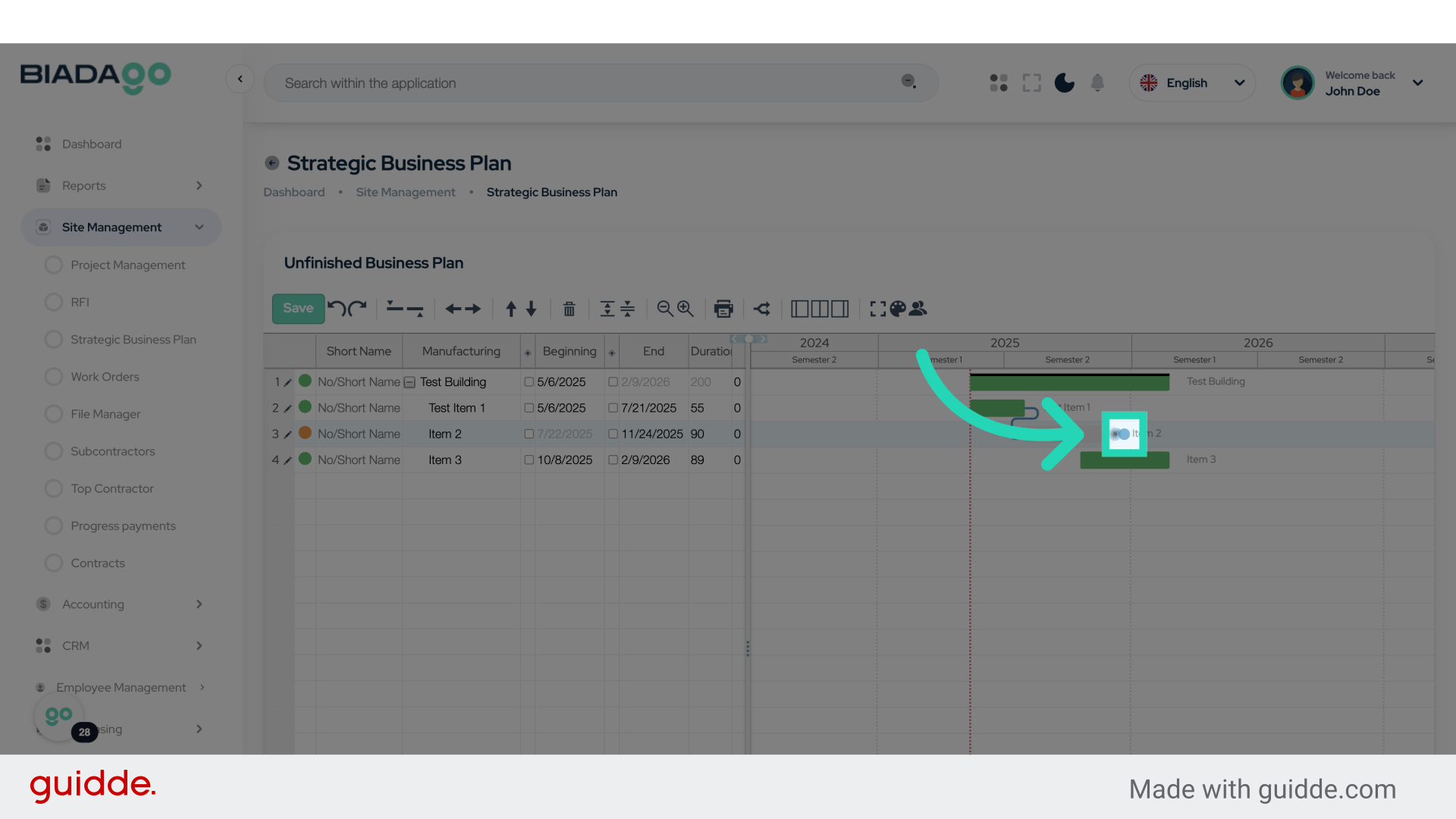Screen dimensions: 1456x819
Task: Move selected task up
Action: coord(510,309)
